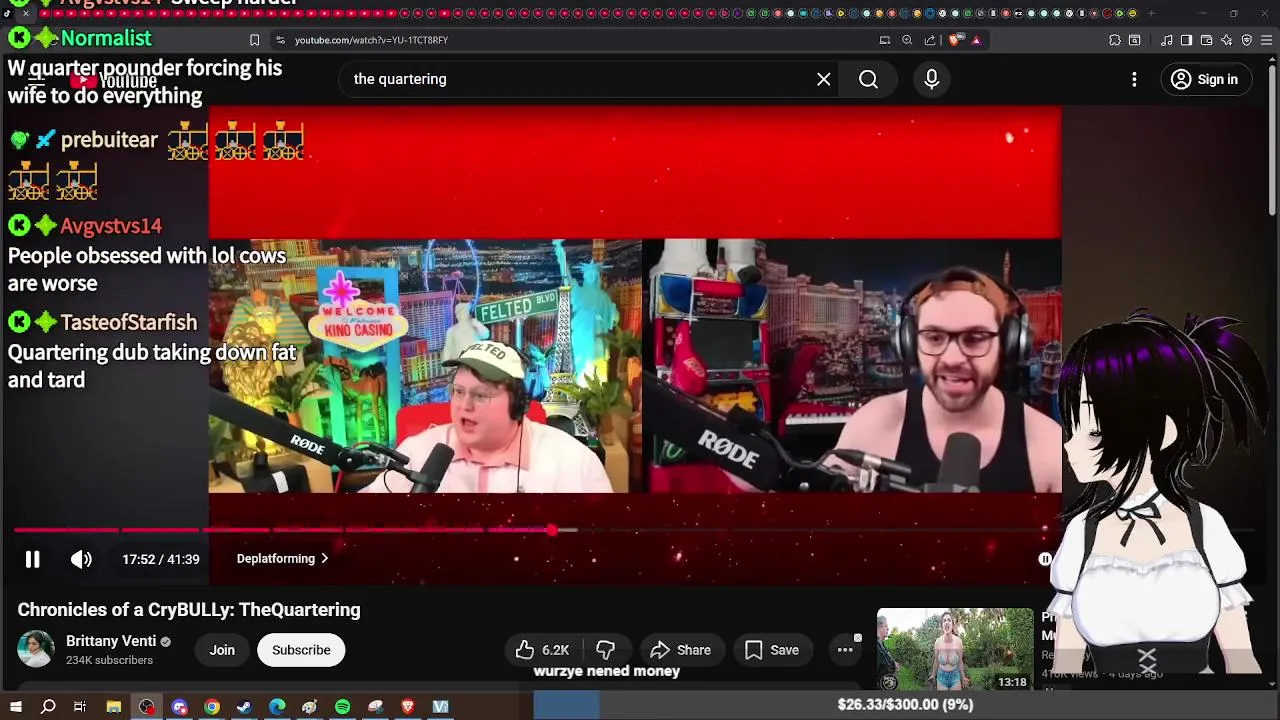Pause the YouTube video

(x=32, y=559)
